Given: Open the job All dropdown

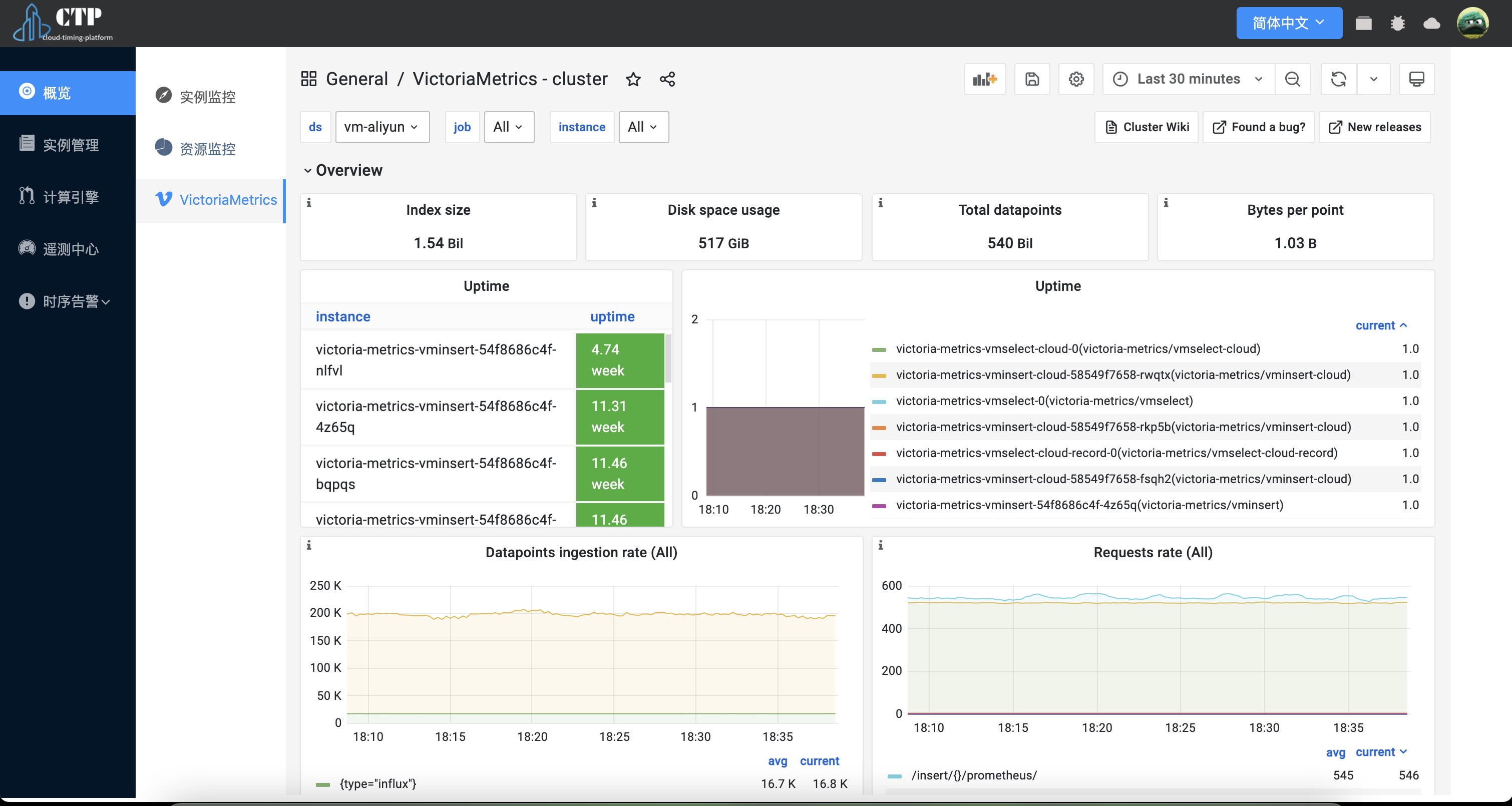Looking at the screenshot, I should click(509, 127).
